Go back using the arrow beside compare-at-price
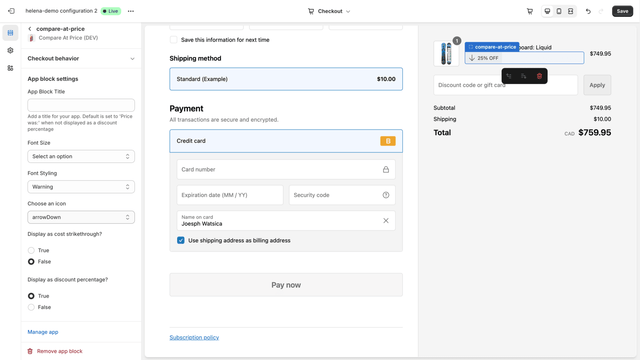Viewport: 640px width, 360px height. pyautogui.click(x=30, y=29)
